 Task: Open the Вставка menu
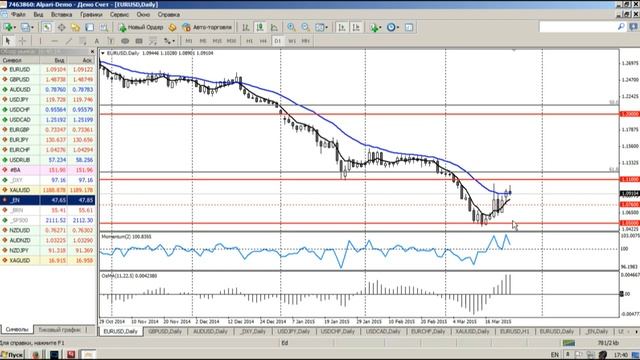tap(62, 14)
